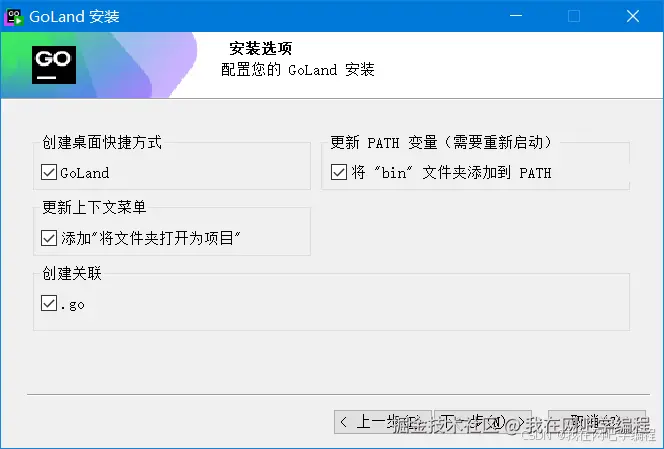
Task: Uncheck adding "bin" folder to PATH
Action: (339, 172)
